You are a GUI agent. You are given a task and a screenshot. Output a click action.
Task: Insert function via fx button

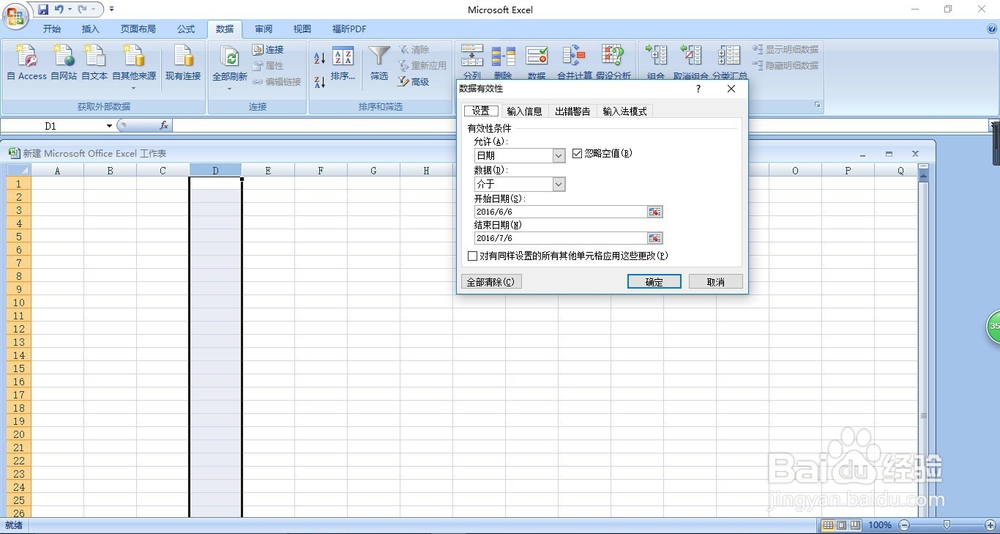[x=164, y=126]
